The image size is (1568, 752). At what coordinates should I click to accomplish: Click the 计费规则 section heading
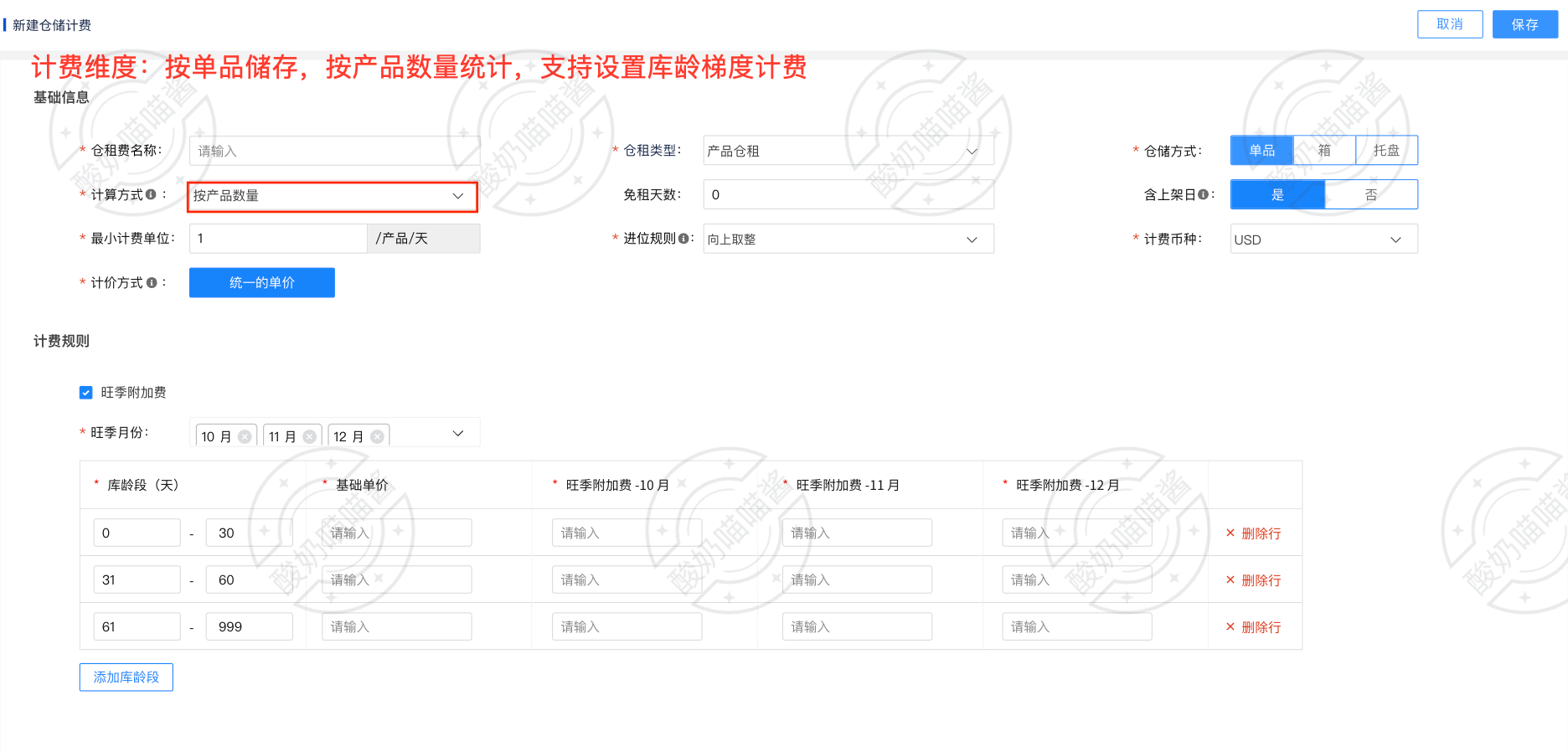tap(61, 341)
